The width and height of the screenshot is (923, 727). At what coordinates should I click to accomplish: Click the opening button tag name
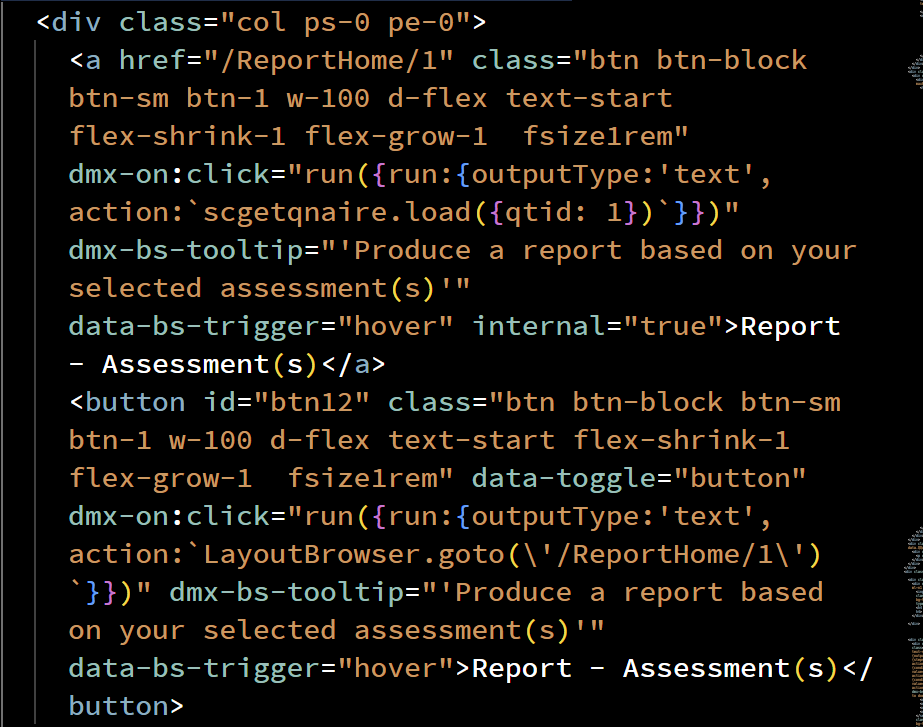tap(136, 402)
